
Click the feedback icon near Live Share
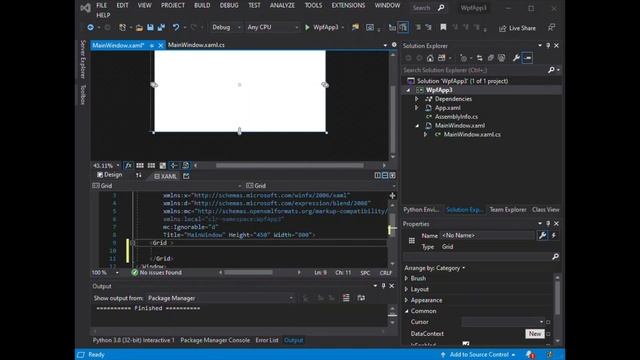551,28
